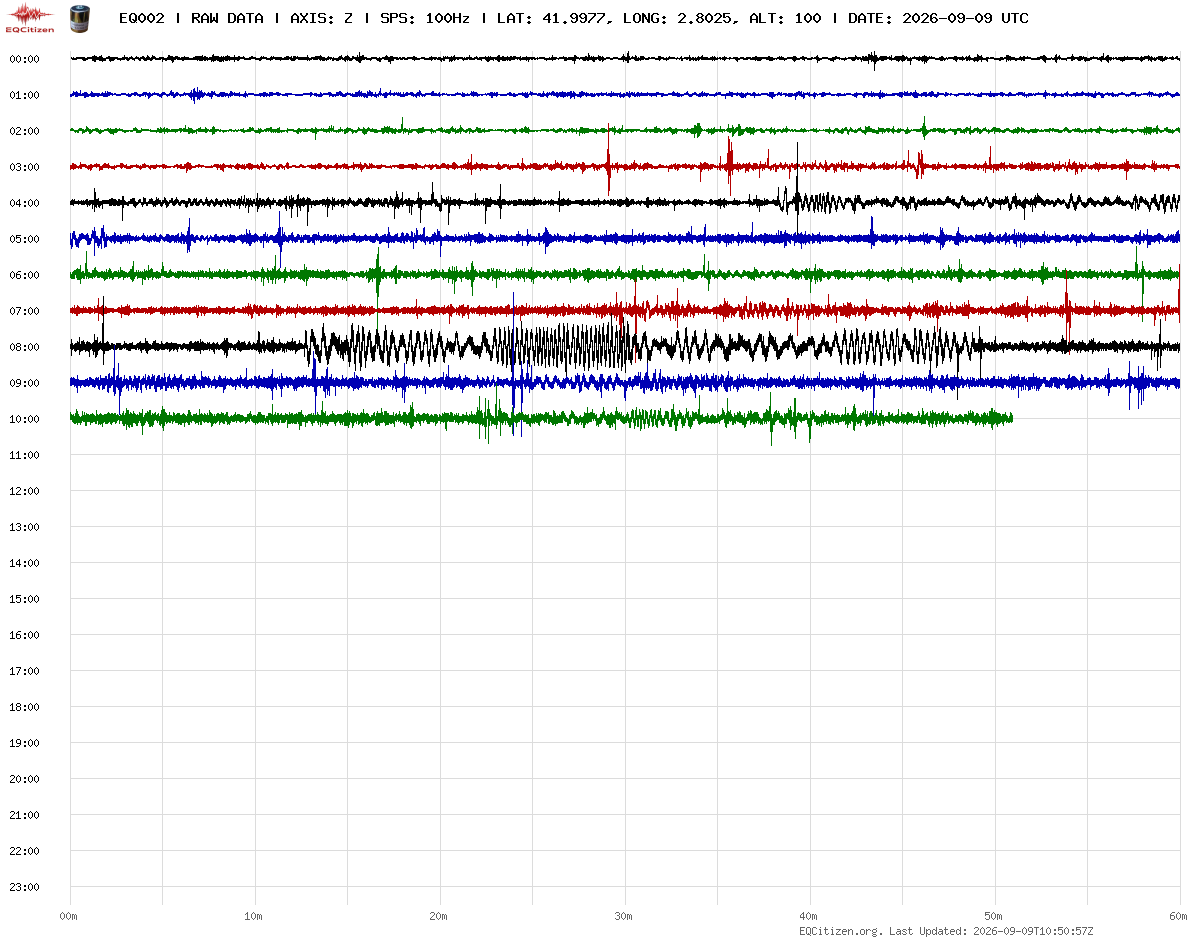Image resolution: width=1200 pixels, height=940 pixels.
Task: Click the large black waveform burst at 08:00
Action: point(570,347)
